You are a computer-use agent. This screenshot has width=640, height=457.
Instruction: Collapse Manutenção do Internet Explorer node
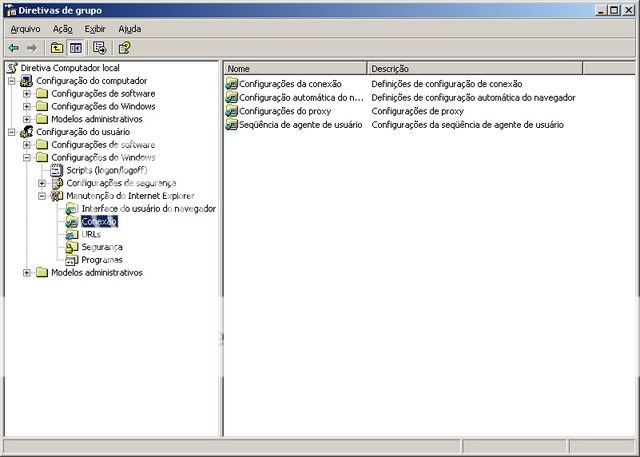coord(42,196)
